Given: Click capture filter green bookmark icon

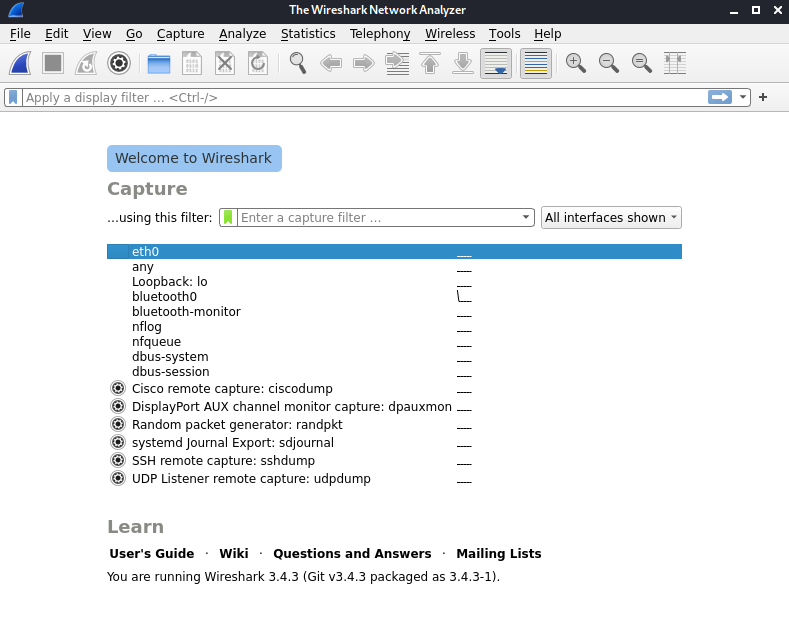Looking at the screenshot, I should point(228,217).
